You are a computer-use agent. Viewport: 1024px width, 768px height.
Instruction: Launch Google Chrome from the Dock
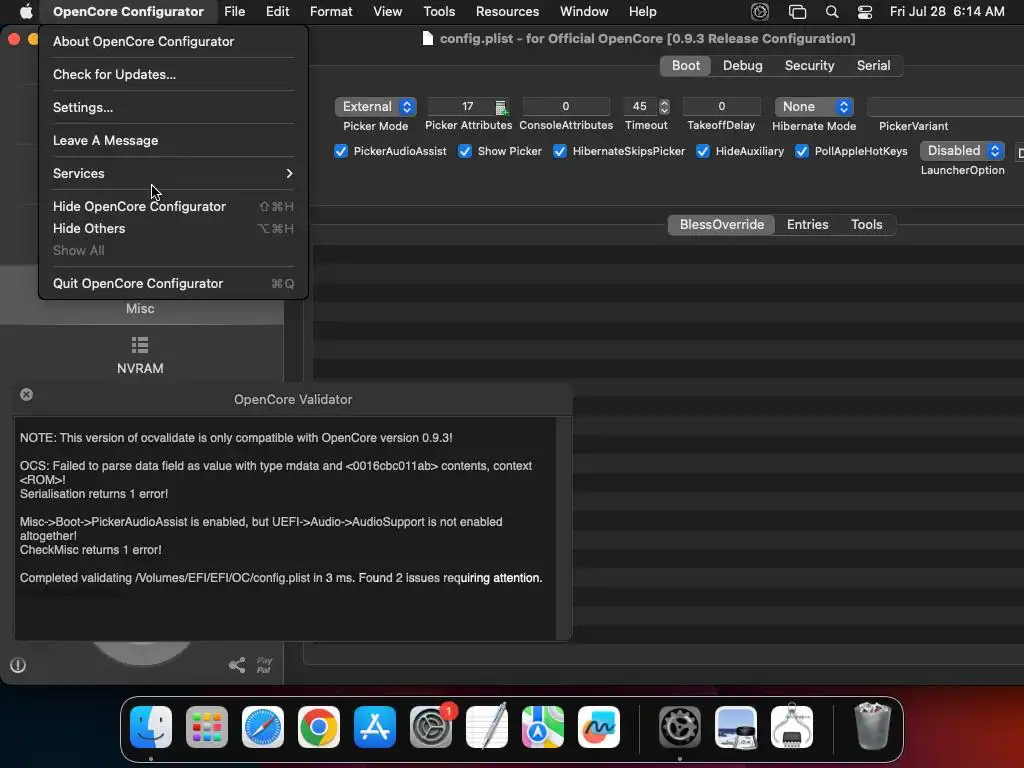tap(319, 726)
